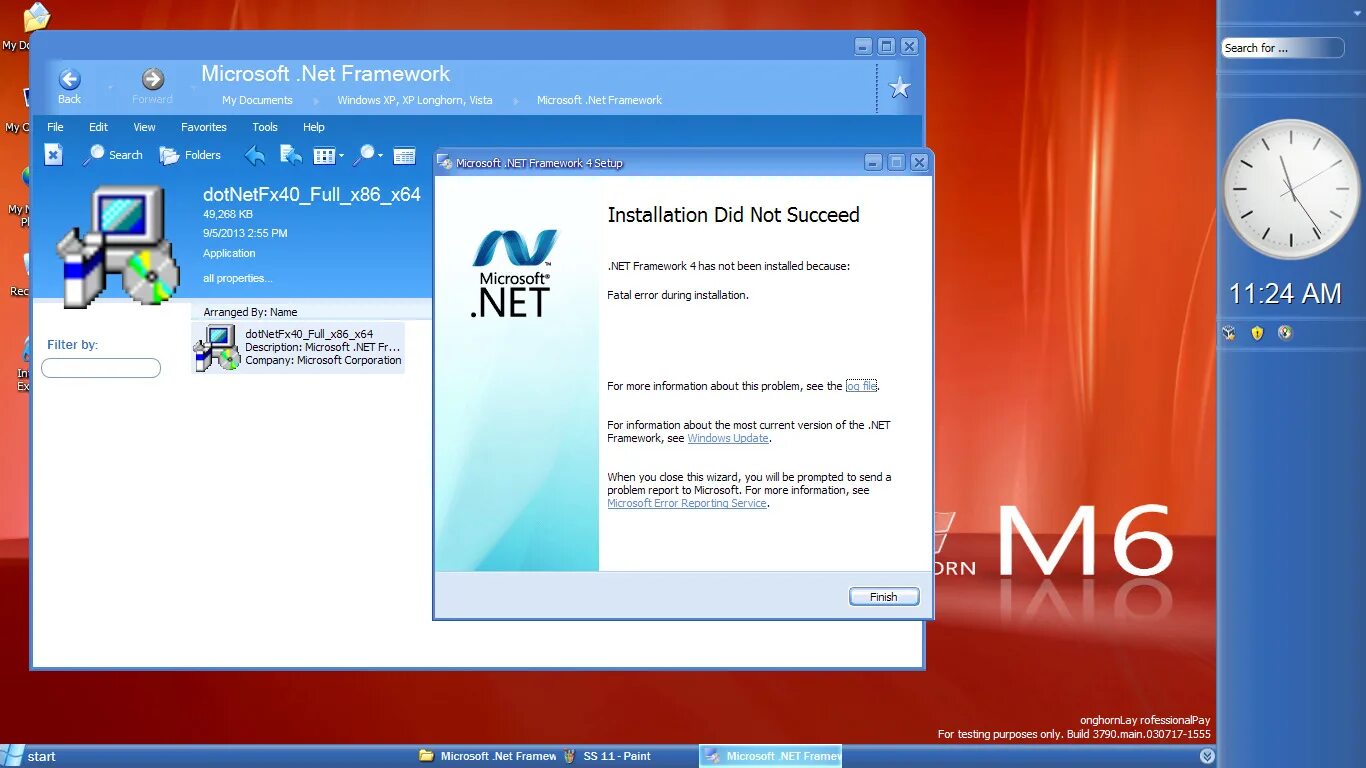Screen dimensions: 1366x768
Task: Switch to Microsoft .NET Framework setup taskbar button
Action: coord(771,756)
